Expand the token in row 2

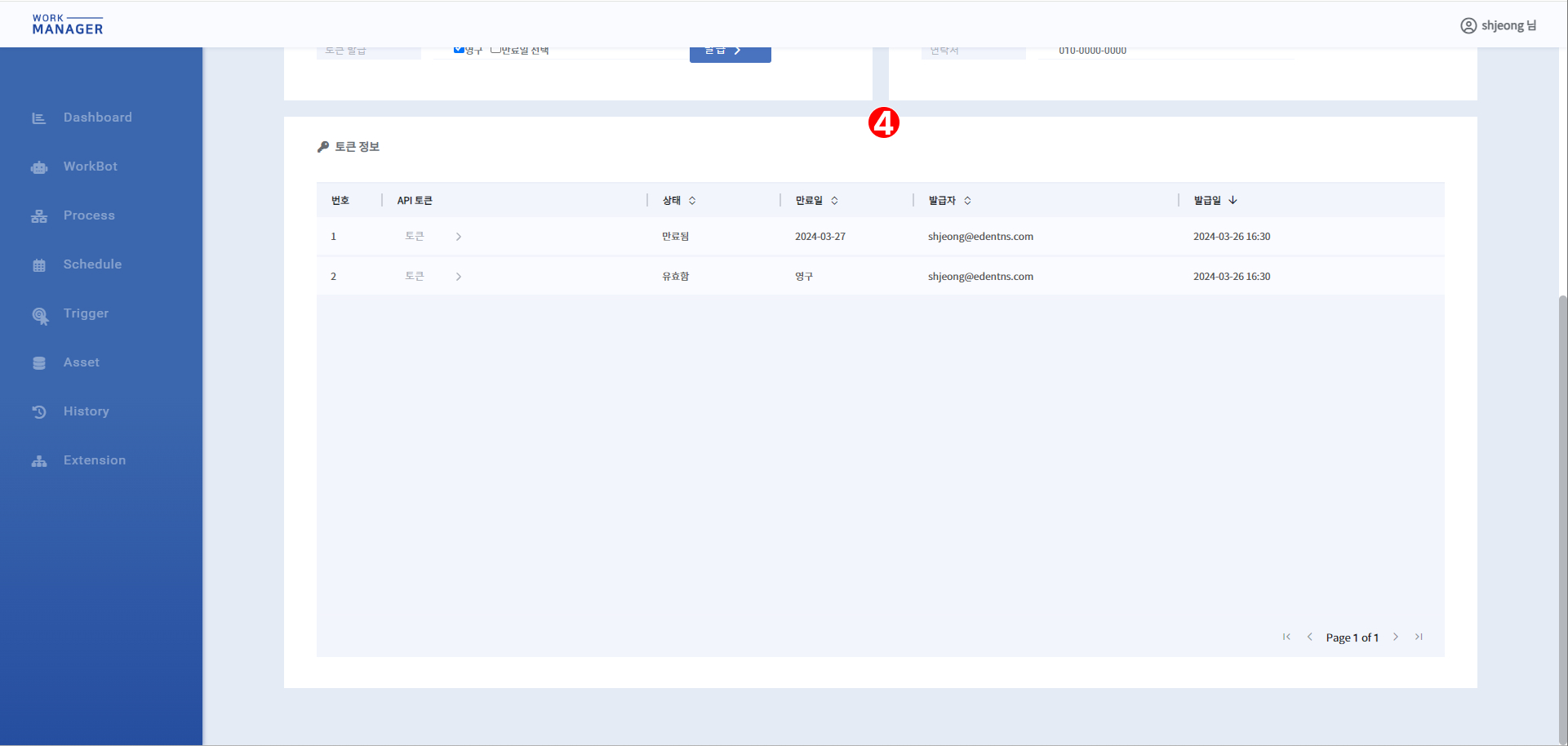pyautogui.click(x=459, y=277)
